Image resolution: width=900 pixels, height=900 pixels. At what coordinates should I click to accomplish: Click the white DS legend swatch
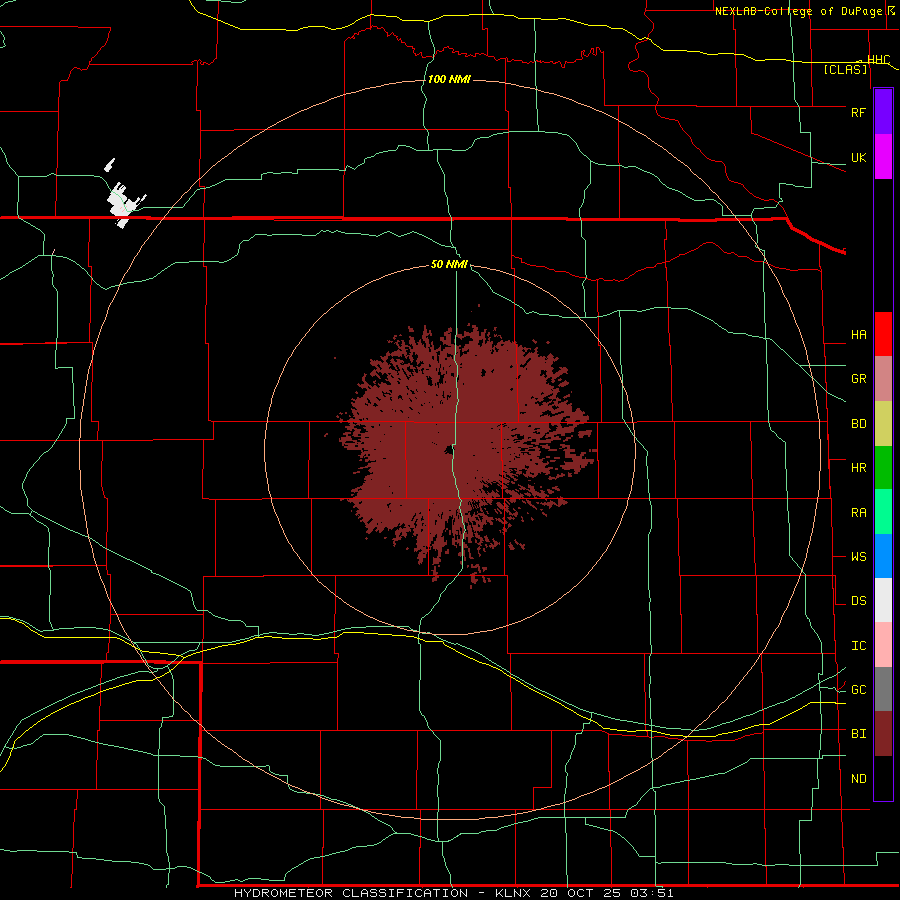(883, 600)
